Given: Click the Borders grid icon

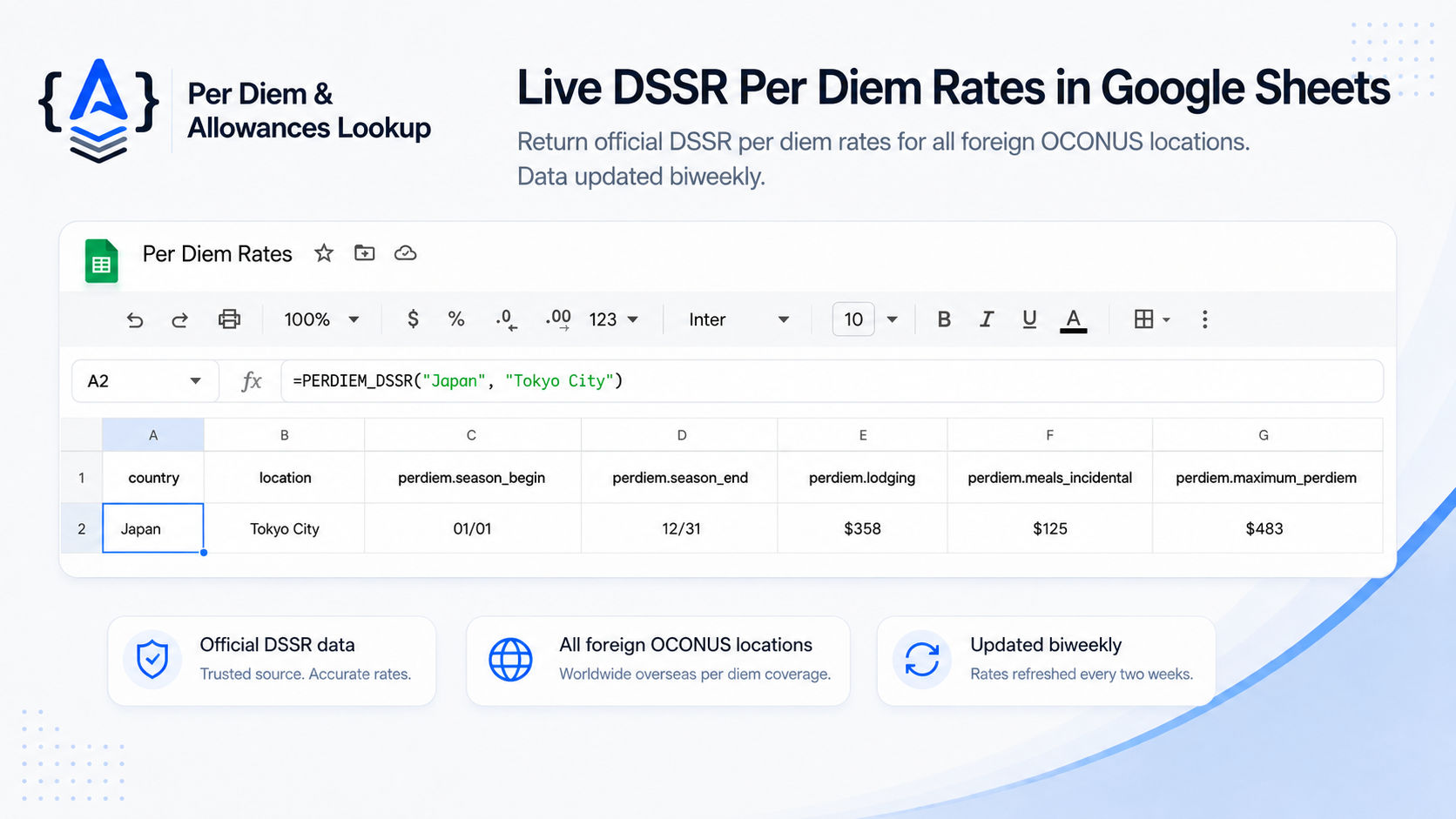Looking at the screenshot, I should (x=1143, y=319).
